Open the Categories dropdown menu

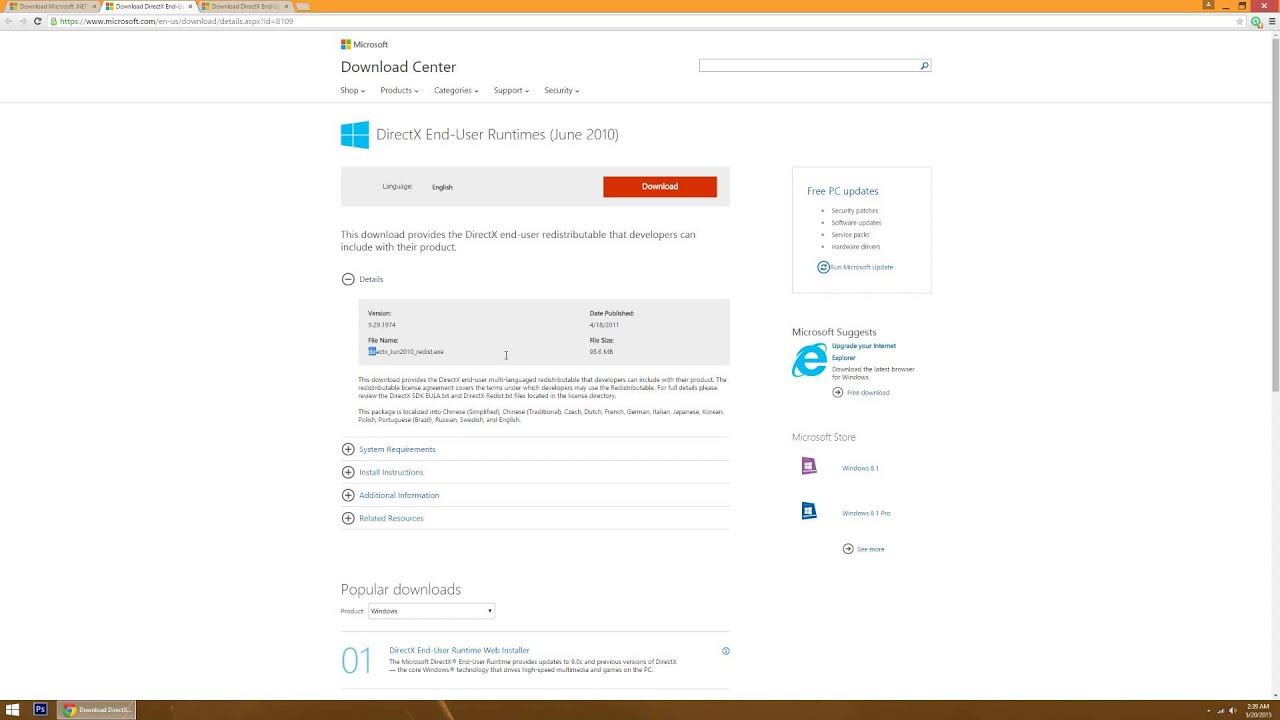pos(456,90)
